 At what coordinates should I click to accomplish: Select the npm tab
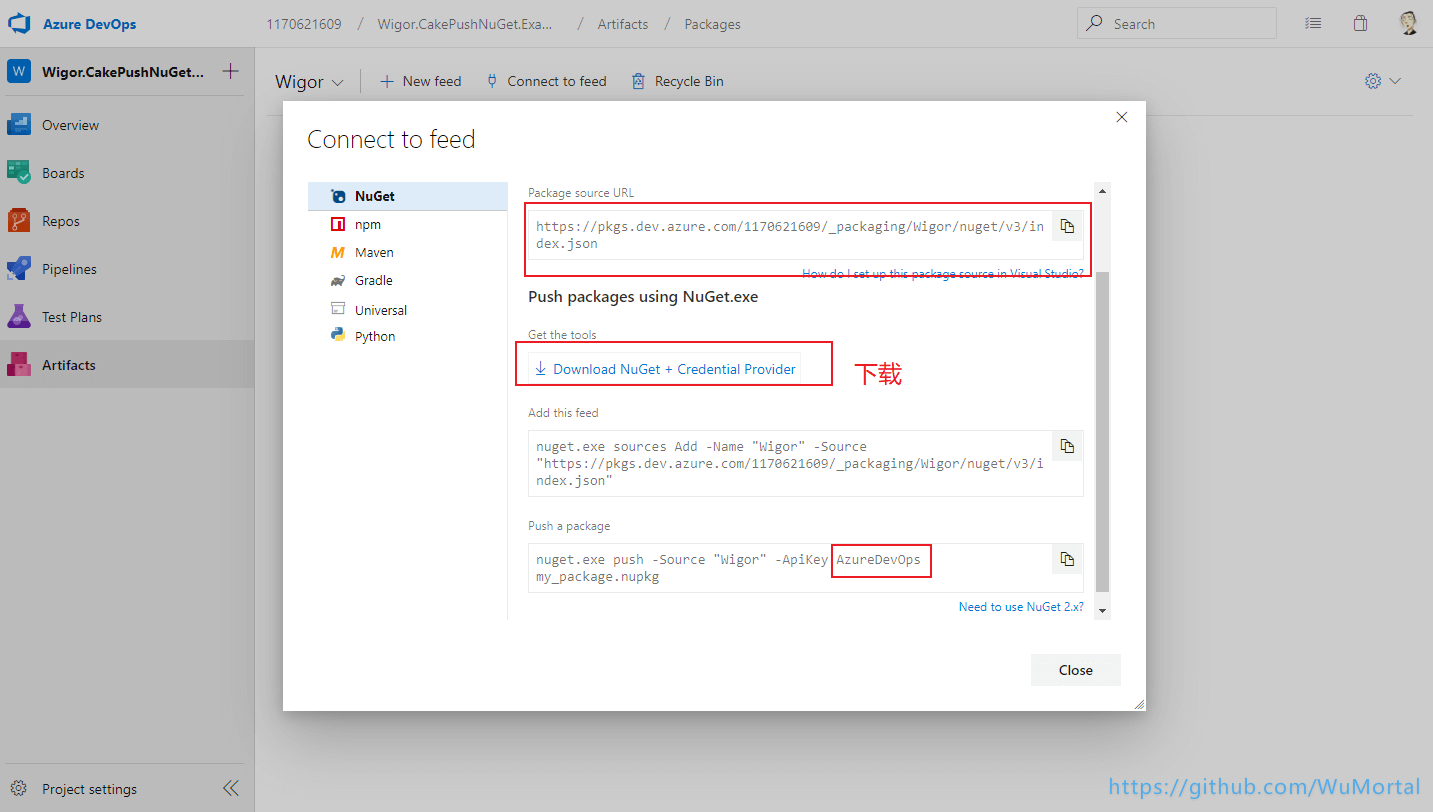click(x=408, y=225)
